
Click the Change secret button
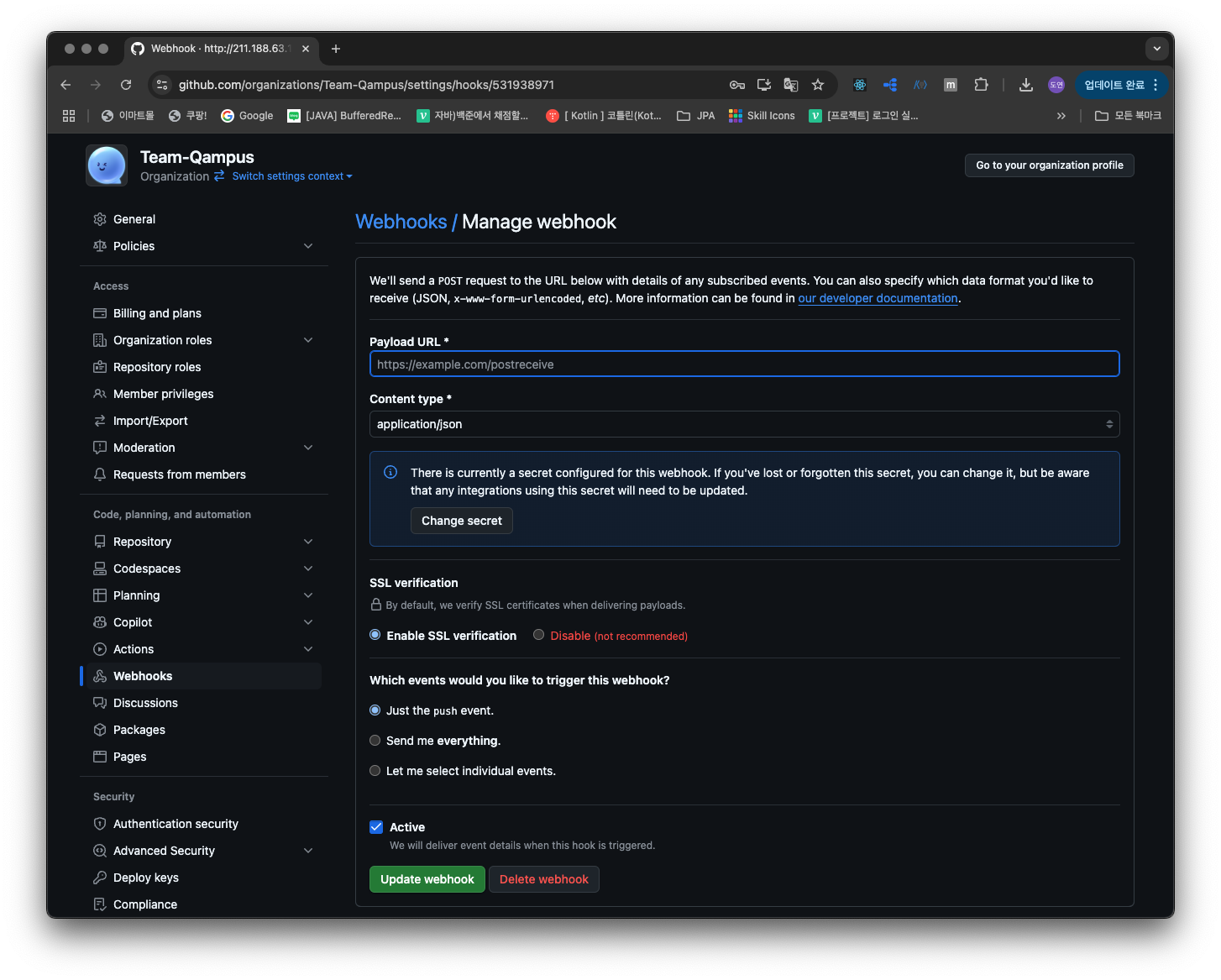pos(462,521)
